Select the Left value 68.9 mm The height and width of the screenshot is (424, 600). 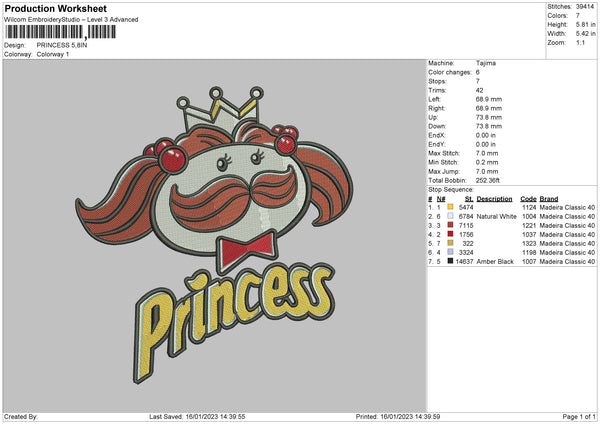[489, 99]
